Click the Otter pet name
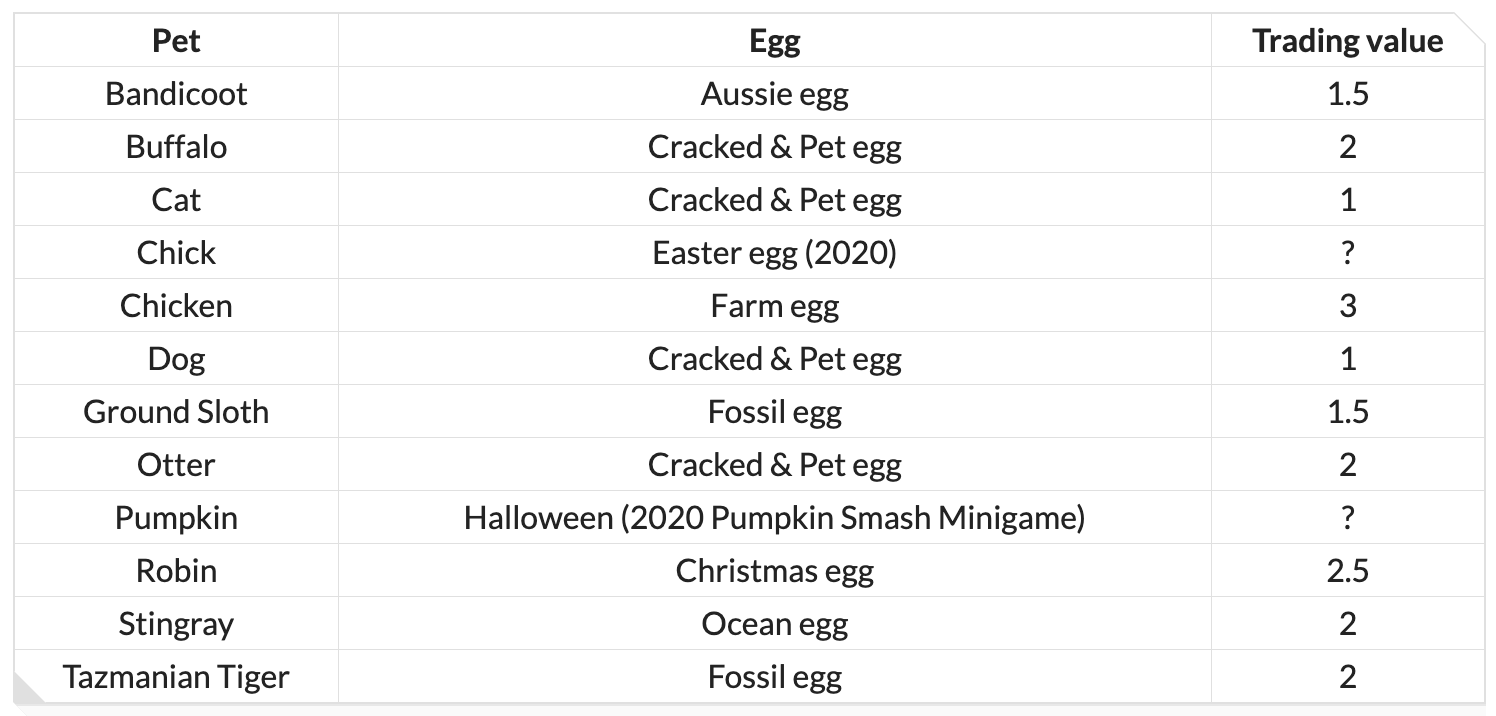 point(176,465)
